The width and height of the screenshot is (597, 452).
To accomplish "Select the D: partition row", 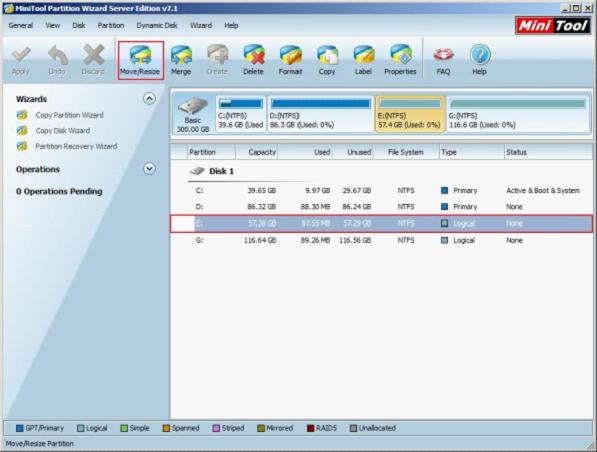I will click(x=382, y=207).
